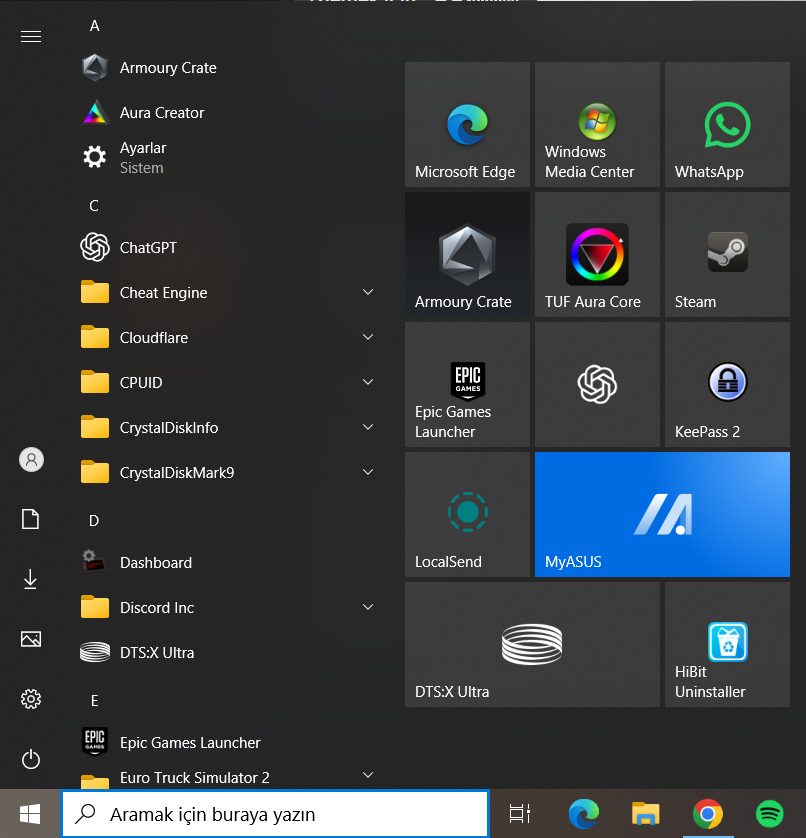Launch the Windows Media Center tile
Viewport: 806px width, 838px height.
597,125
